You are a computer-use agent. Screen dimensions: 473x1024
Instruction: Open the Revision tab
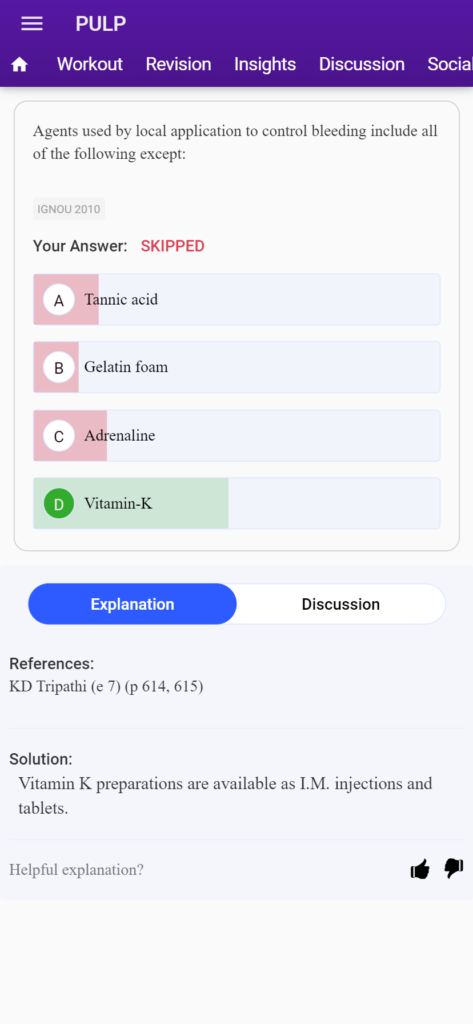pyautogui.click(x=178, y=64)
